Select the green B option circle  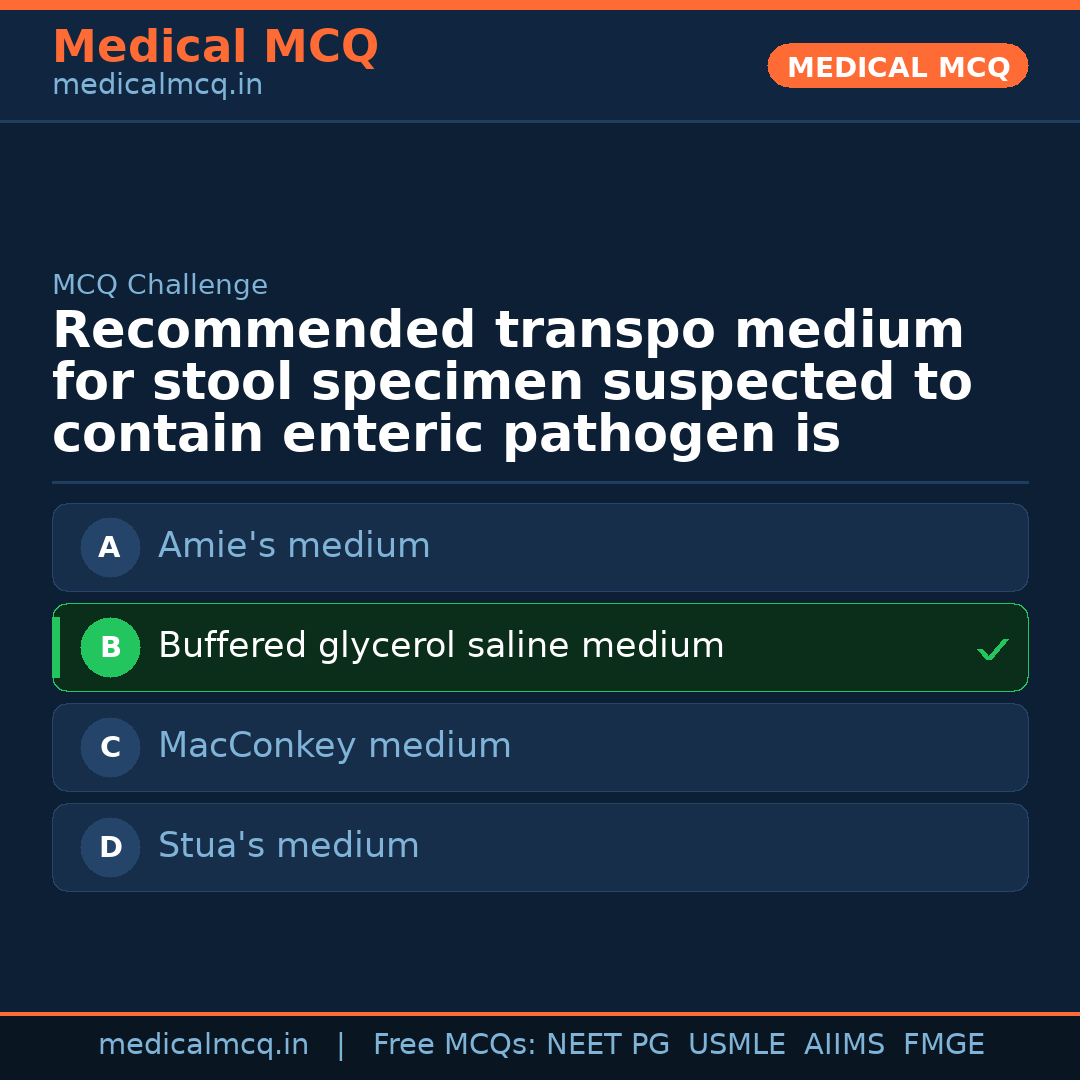click(110, 647)
